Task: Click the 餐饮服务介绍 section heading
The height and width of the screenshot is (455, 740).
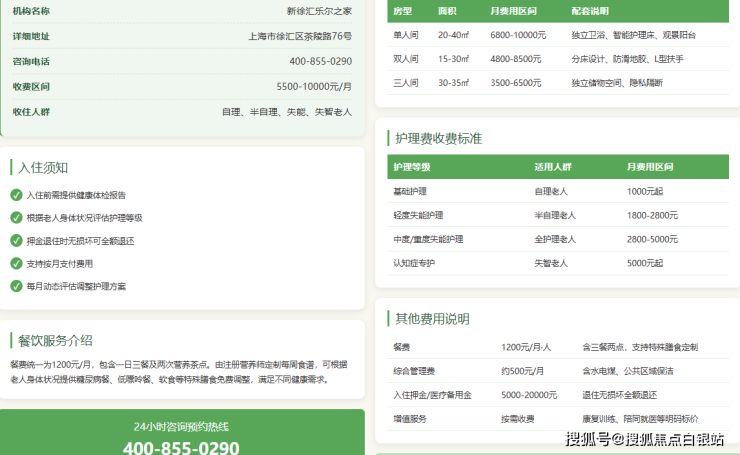Action: point(55,341)
